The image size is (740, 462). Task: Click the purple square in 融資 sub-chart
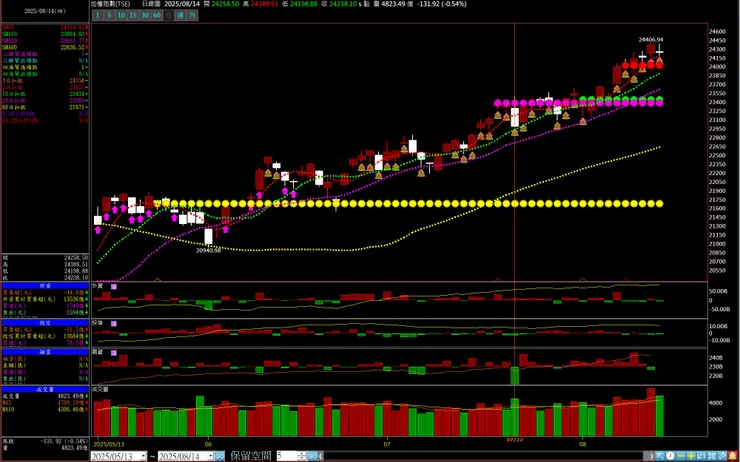[x=114, y=353]
